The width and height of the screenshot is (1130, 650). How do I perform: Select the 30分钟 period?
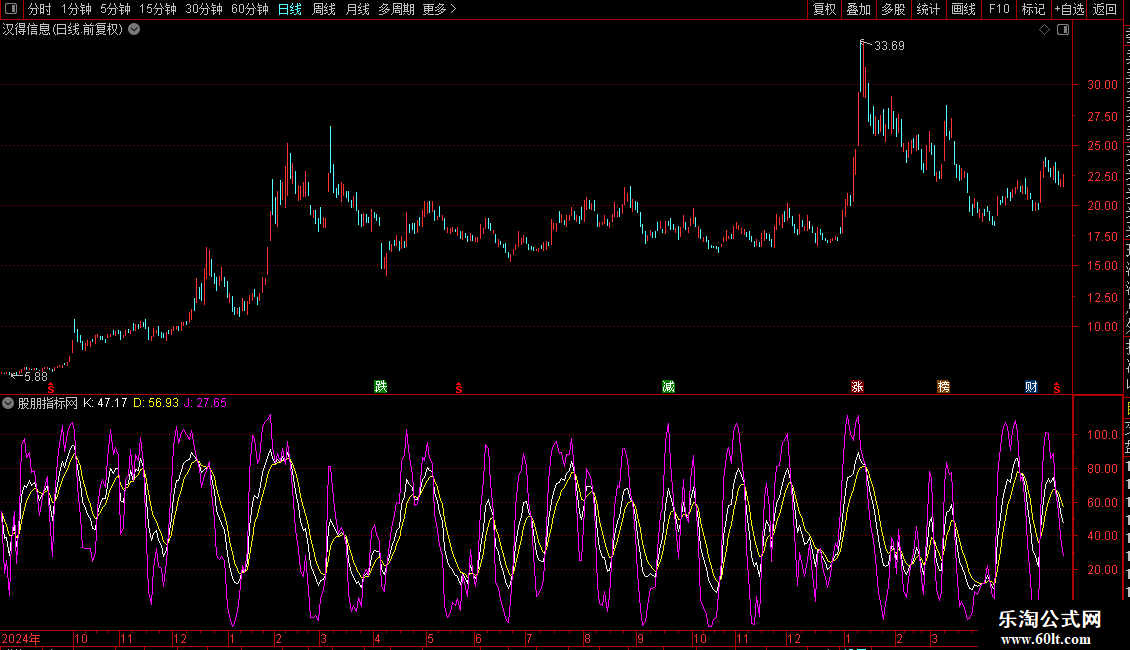pyautogui.click(x=204, y=9)
